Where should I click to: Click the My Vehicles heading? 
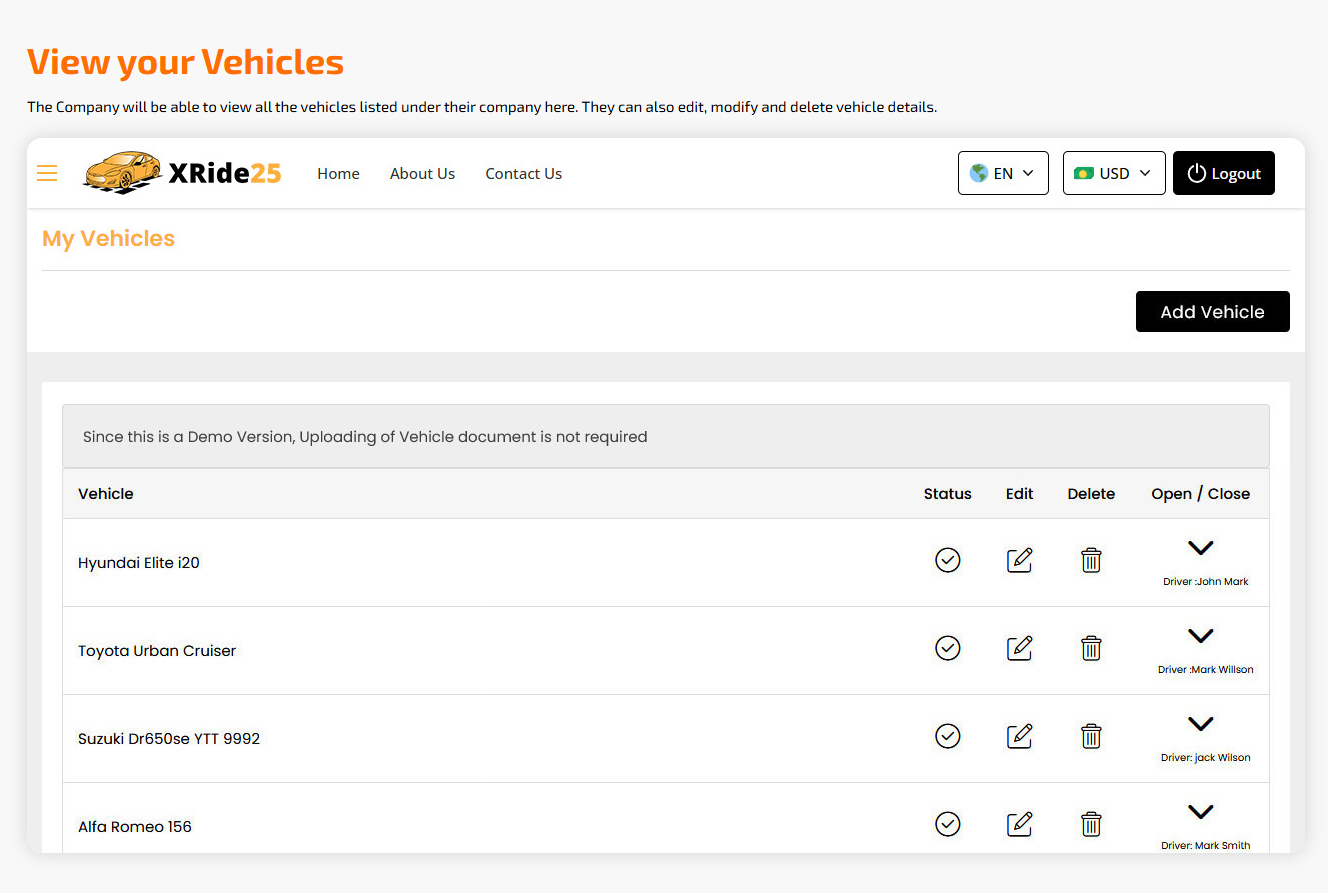(108, 238)
